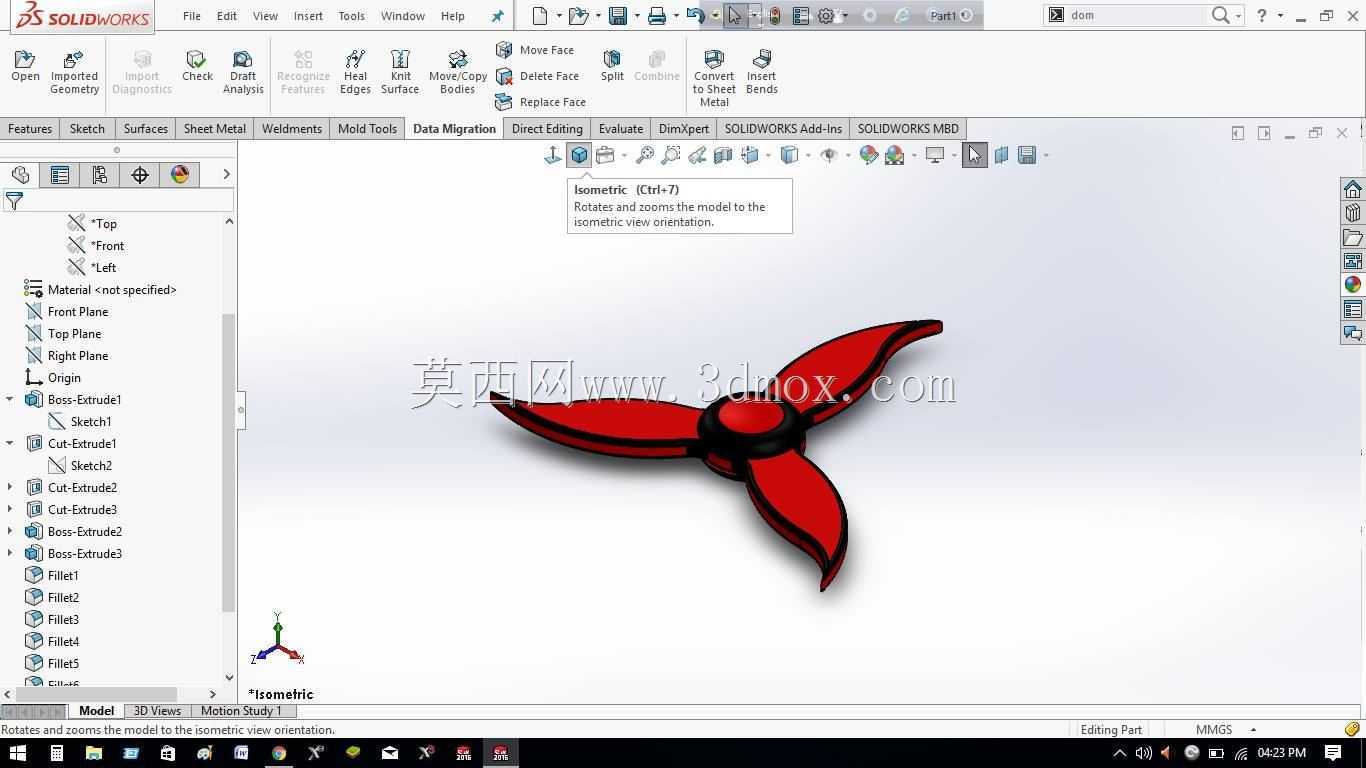Open the ConfigurationManager panel tab
This screenshot has height=768, width=1366.
coord(100,175)
